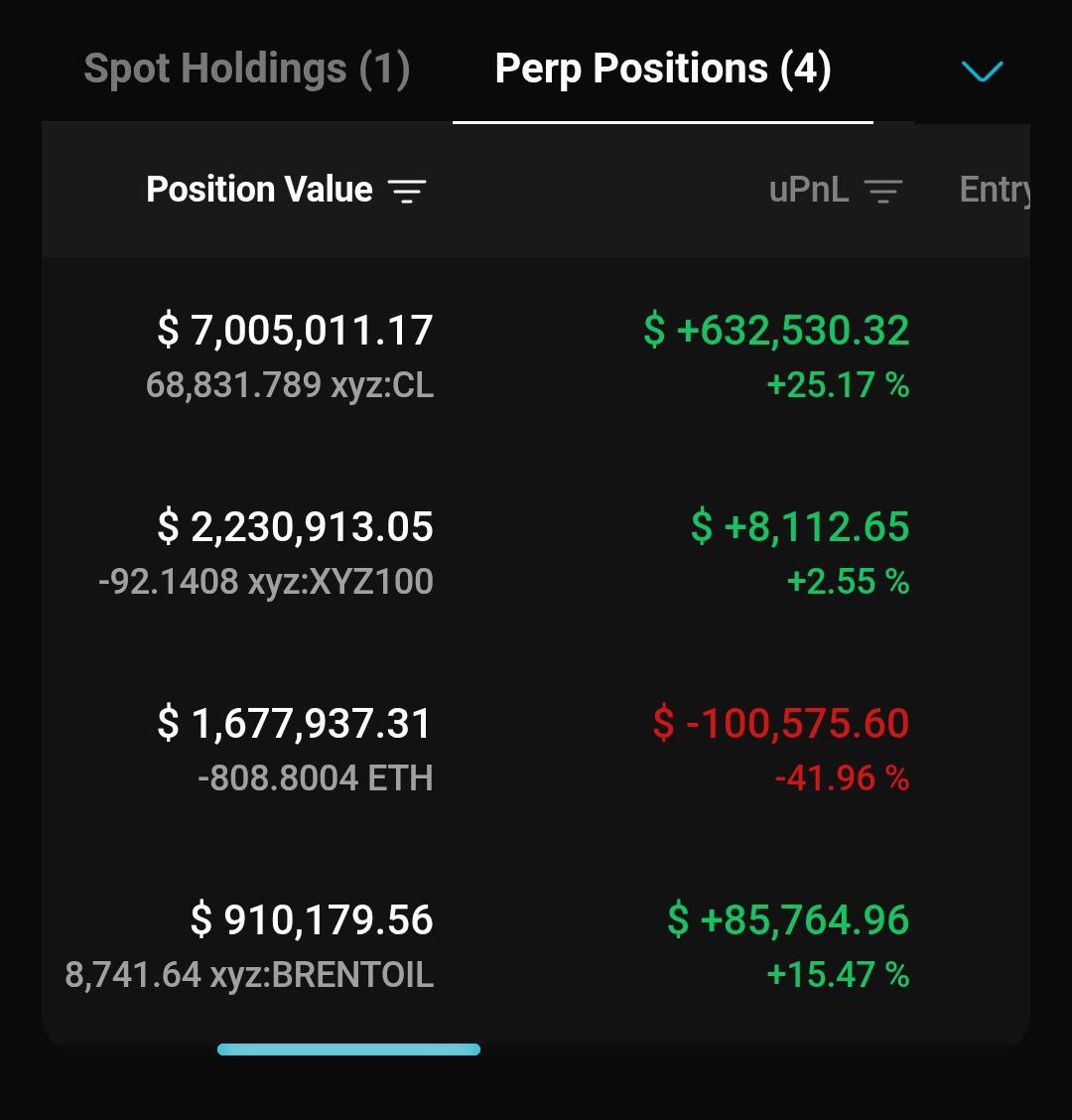Image resolution: width=1072 pixels, height=1120 pixels.
Task: Open the ETH position $1,677,937.31
Action: coord(295,724)
